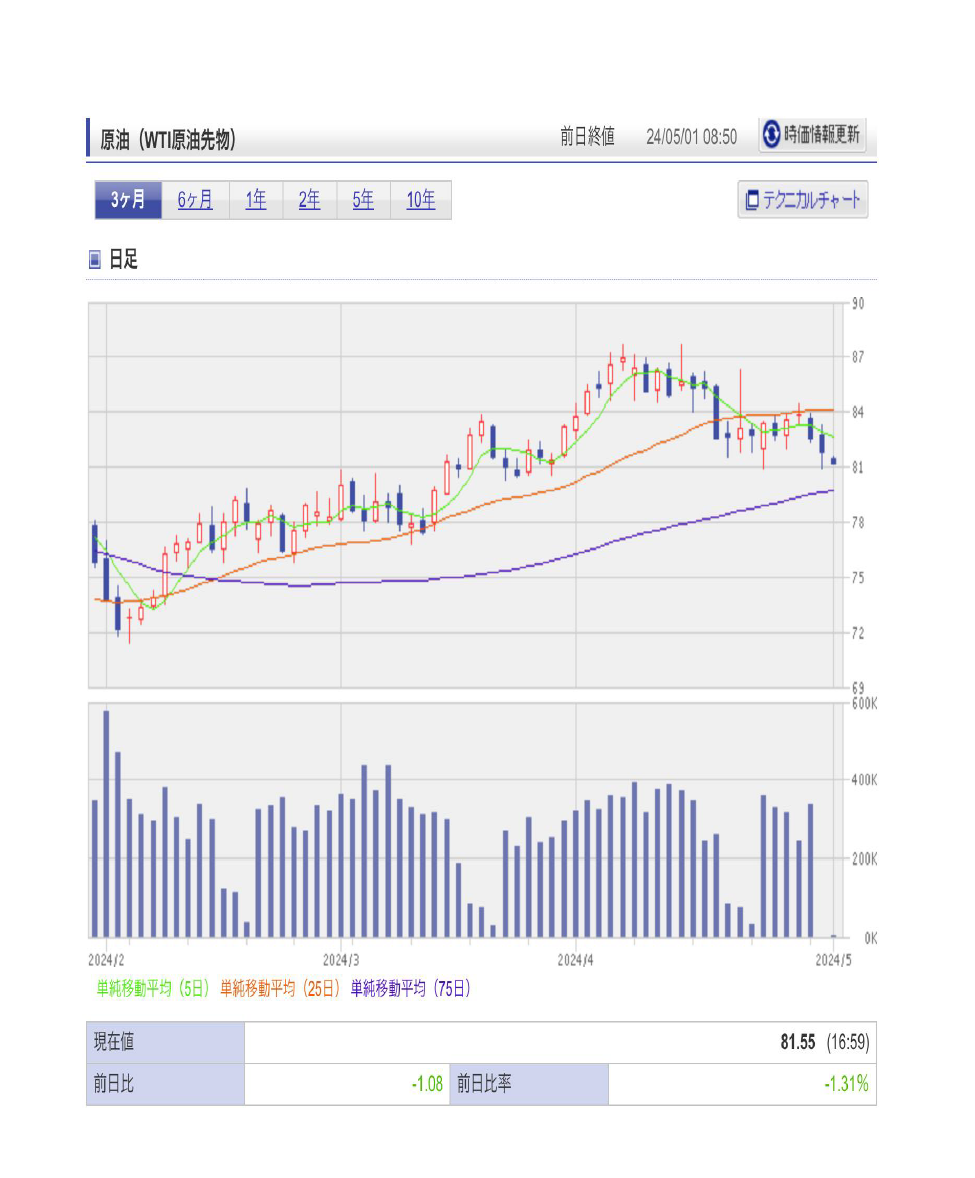The width and height of the screenshot is (975, 1178).
Task: Choose the 2年 time range
Action: [310, 200]
